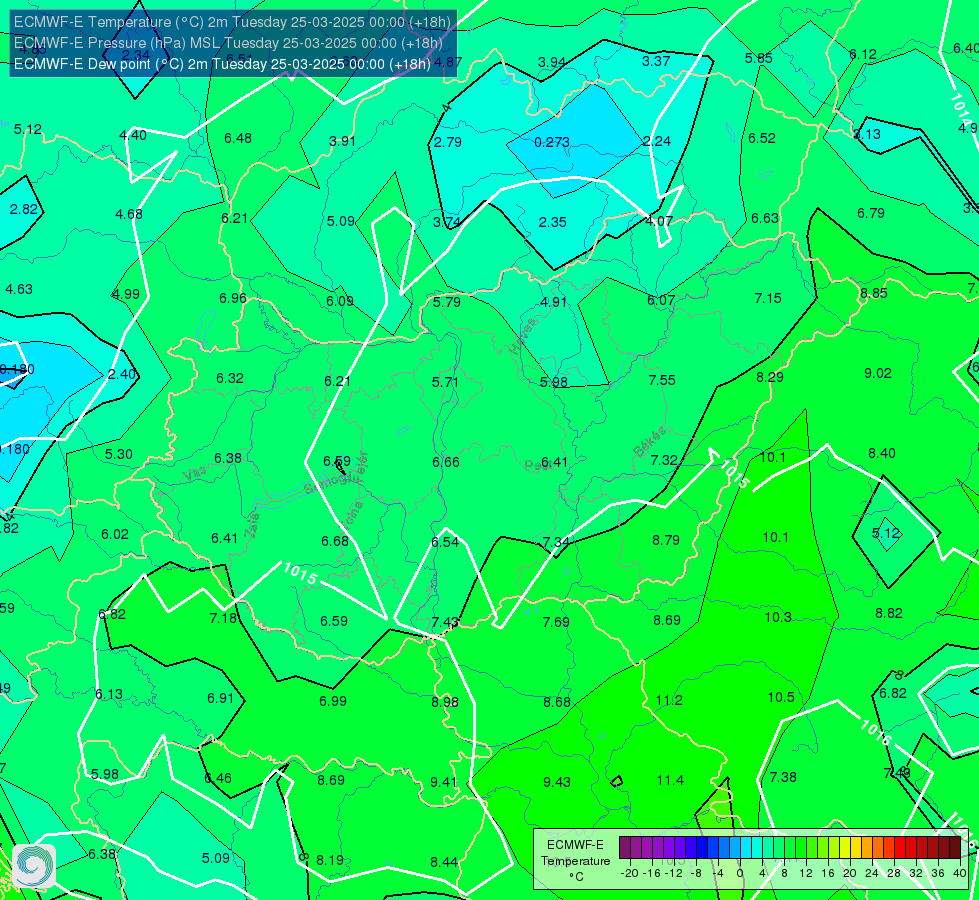
Task: Click the 5.79 temperature value
Action: [447, 303]
